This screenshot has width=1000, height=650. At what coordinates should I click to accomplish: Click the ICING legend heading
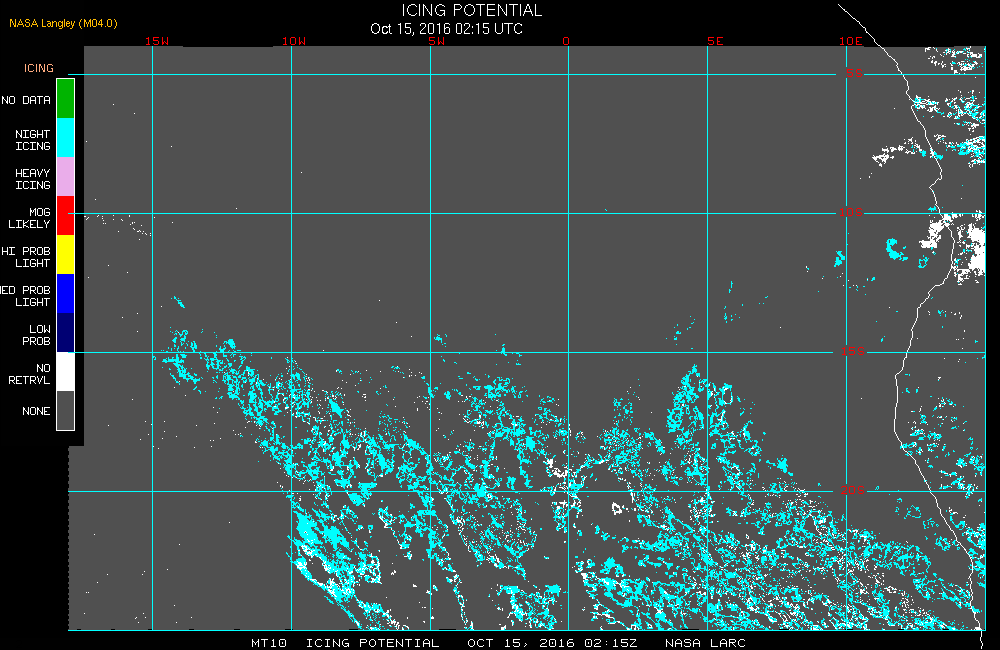39,68
